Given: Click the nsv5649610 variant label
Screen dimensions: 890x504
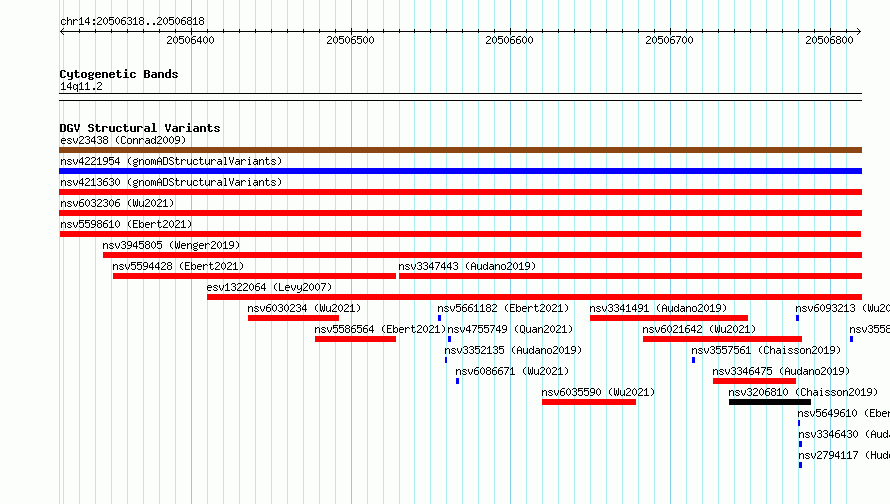Looking at the screenshot, I should (x=843, y=413).
